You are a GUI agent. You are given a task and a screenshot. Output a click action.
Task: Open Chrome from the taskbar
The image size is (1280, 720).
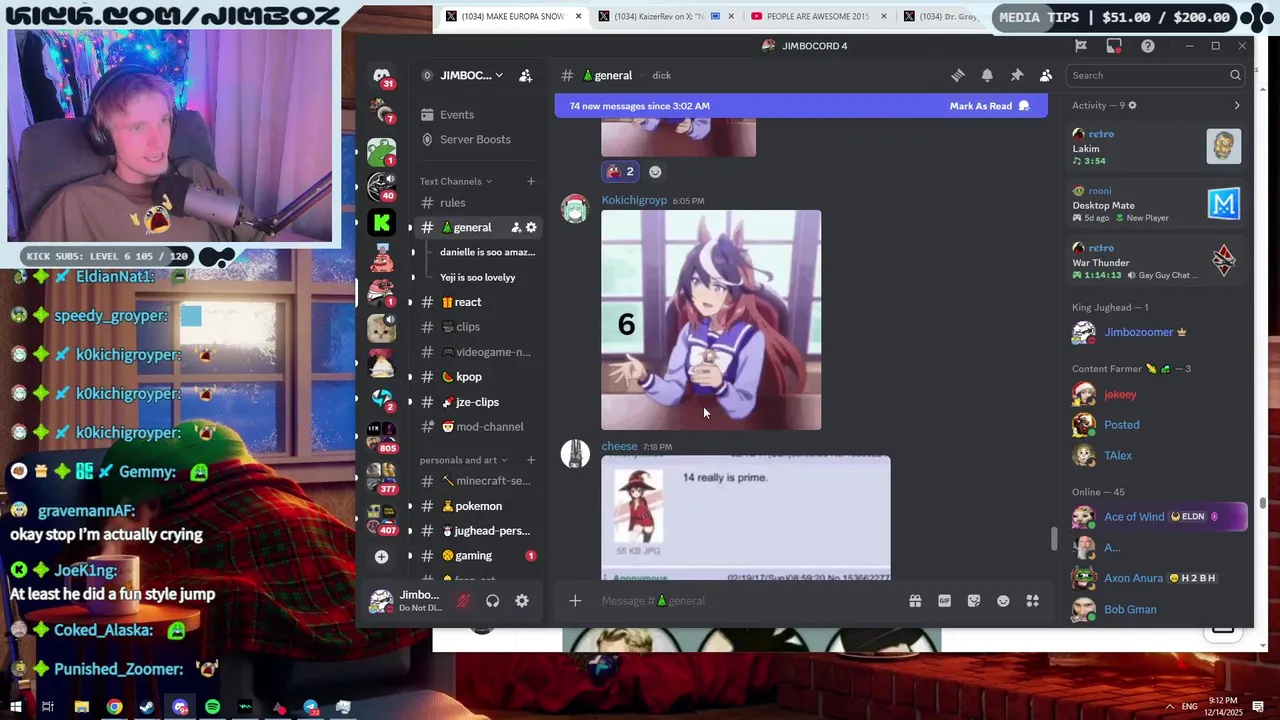tap(115, 707)
